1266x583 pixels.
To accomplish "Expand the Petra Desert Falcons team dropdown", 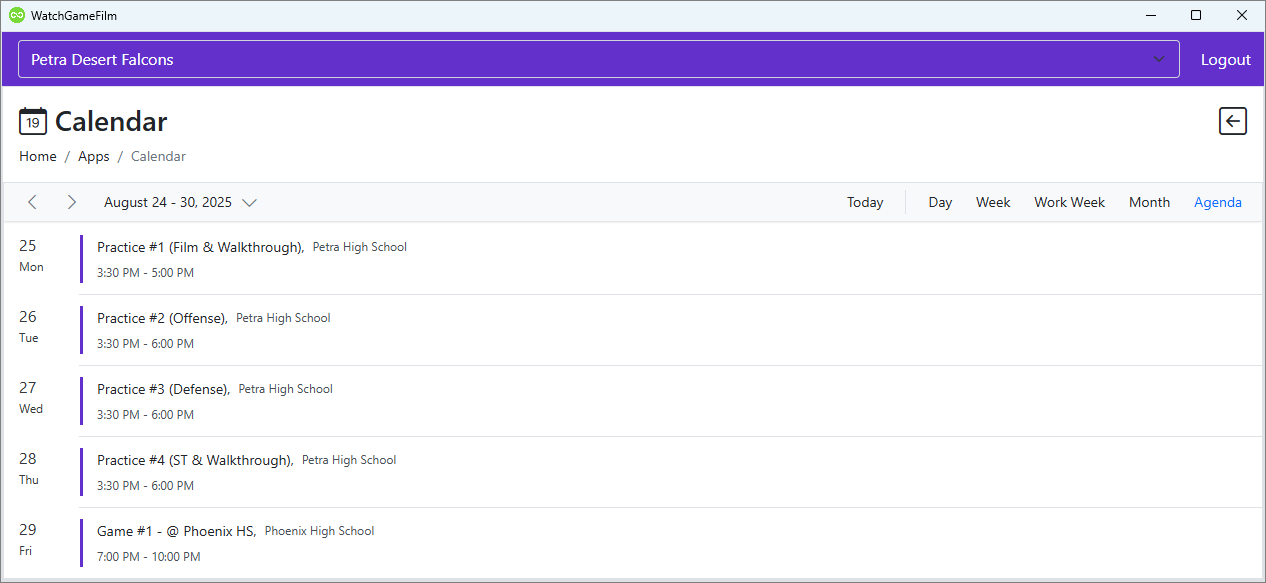I will (598, 59).
